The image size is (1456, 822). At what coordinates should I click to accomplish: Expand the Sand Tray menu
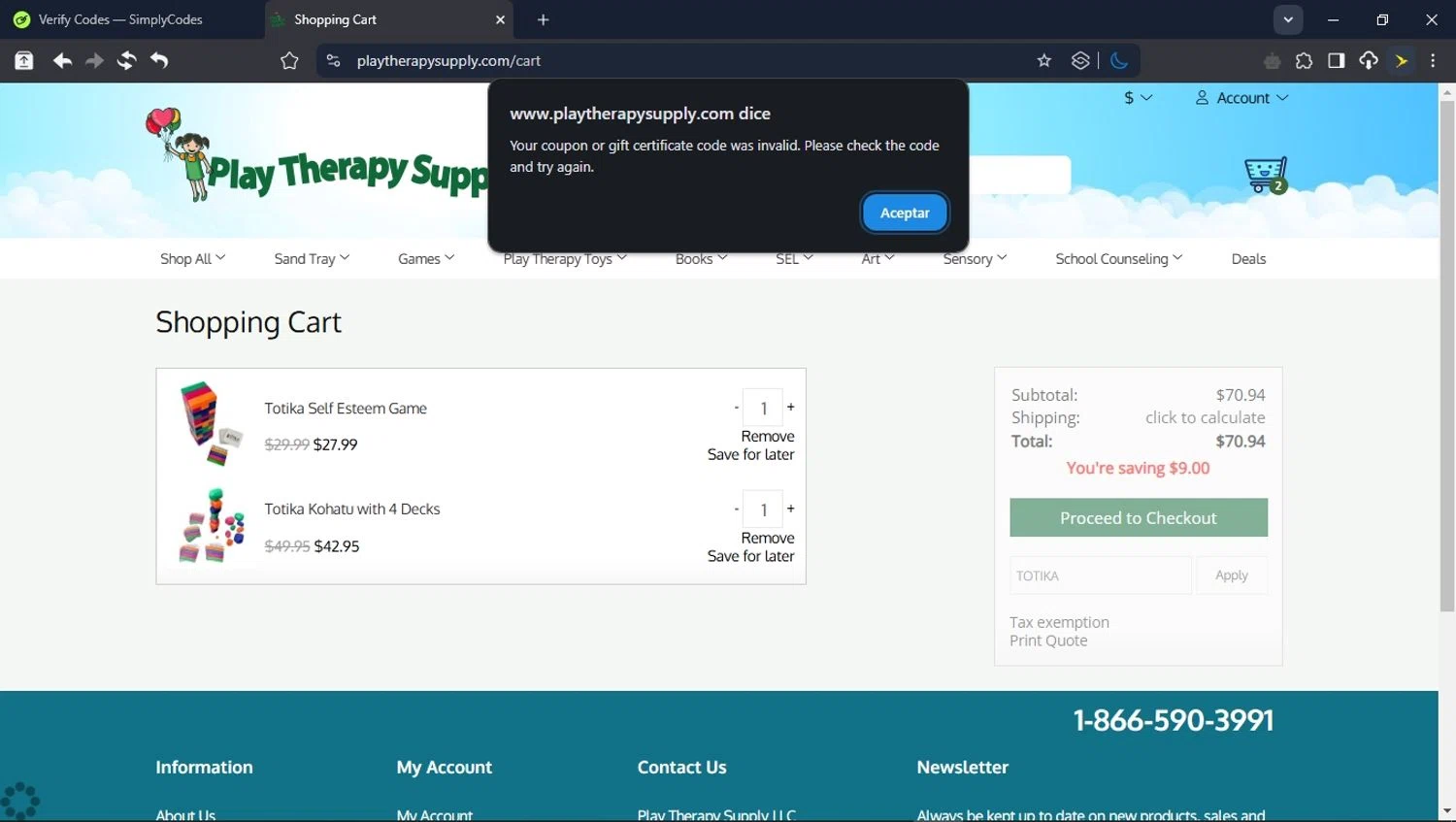(x=312, y=259)
